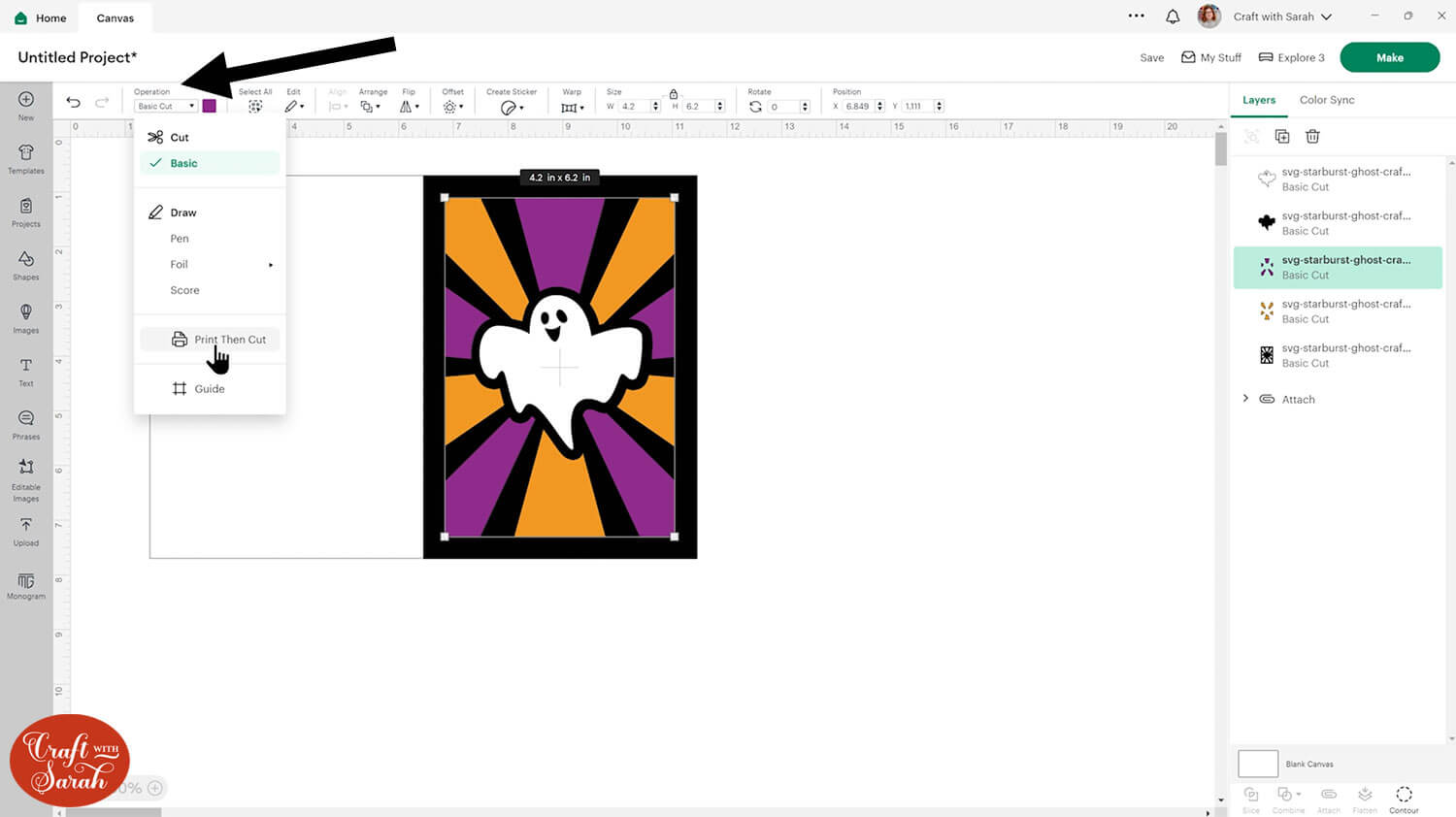
Task: Click the Undo arrow icon
Action: tap(73, 102)
